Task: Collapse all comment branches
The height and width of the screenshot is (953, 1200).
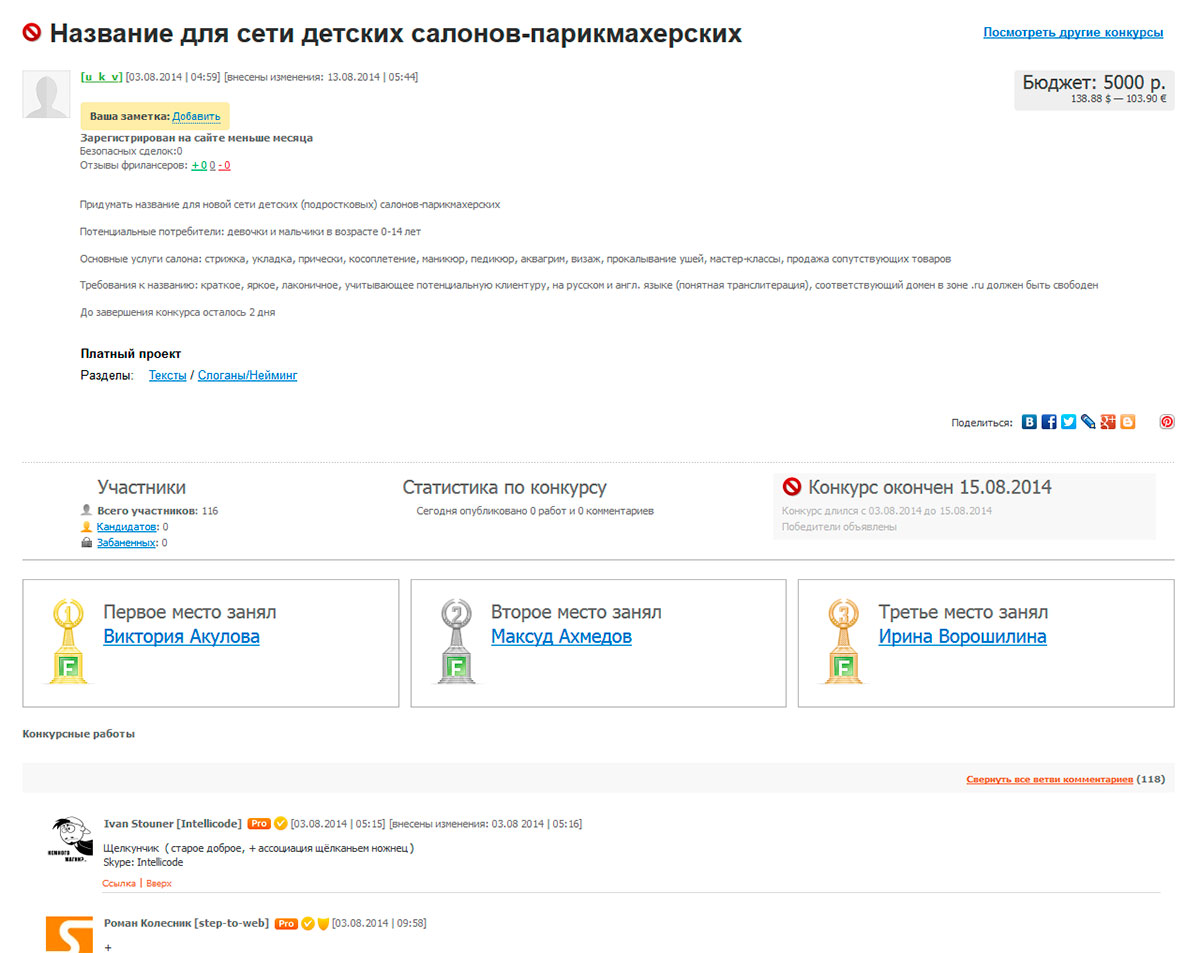Action: click(1049, 779)
